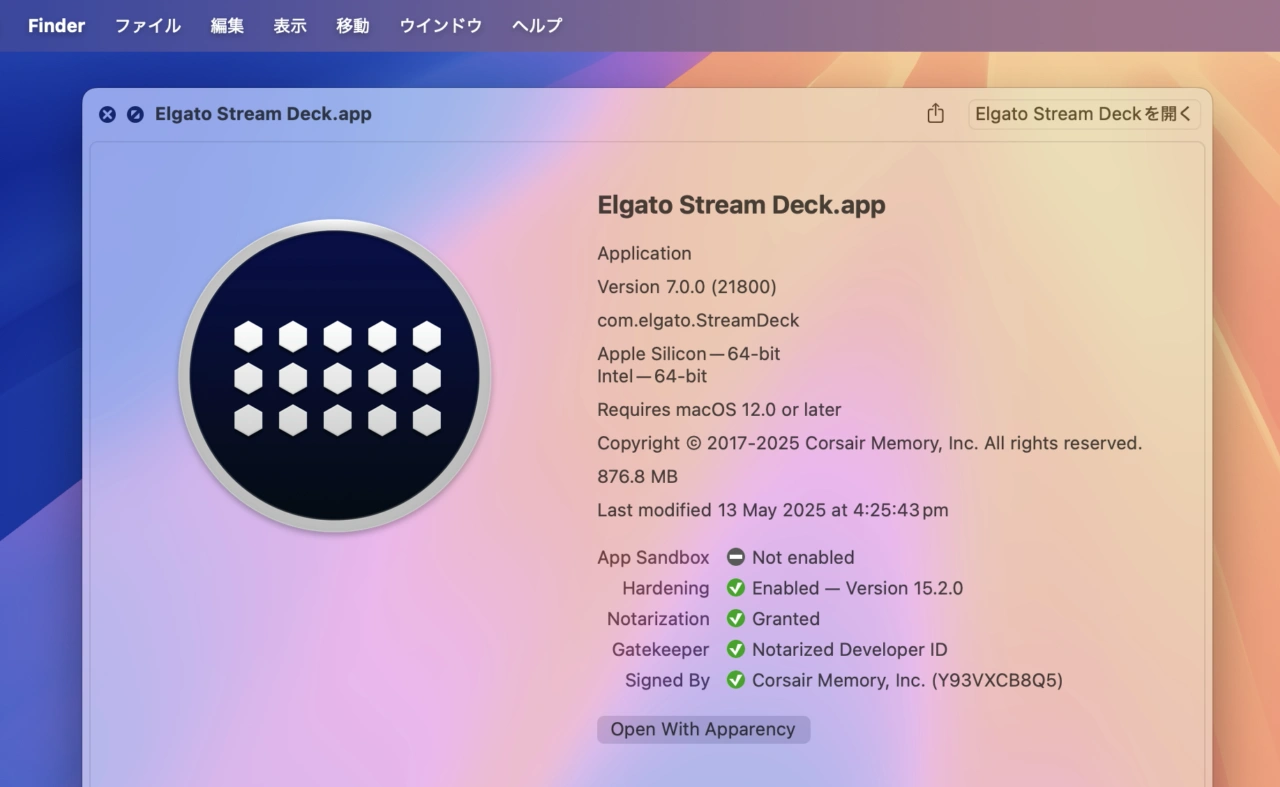Click the share icon in the title bar
Viewport: 1280px width, 787px height.
(935, 114)
